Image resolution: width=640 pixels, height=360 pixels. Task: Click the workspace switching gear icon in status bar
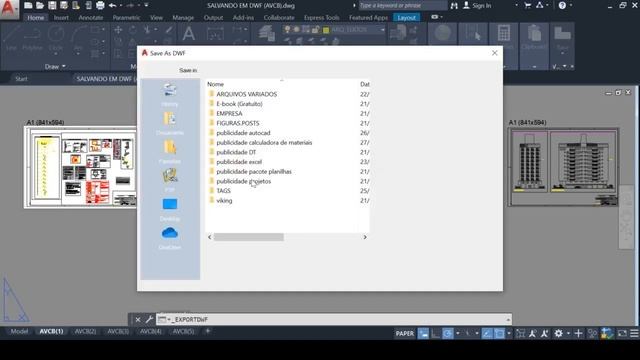tap(558, 333)
